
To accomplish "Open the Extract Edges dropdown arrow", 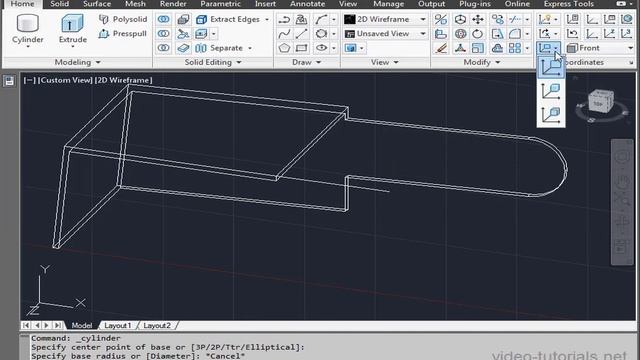I will coord(267,19).
